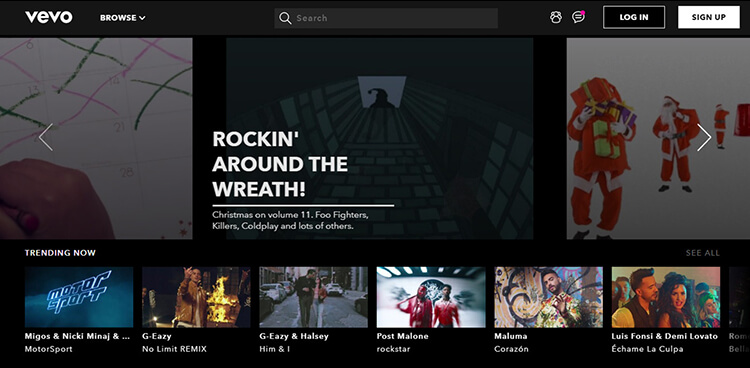Open G-Eazy & Halsey artist link
This screenshot has width=750, height=368.
click(x=294, y=336)
